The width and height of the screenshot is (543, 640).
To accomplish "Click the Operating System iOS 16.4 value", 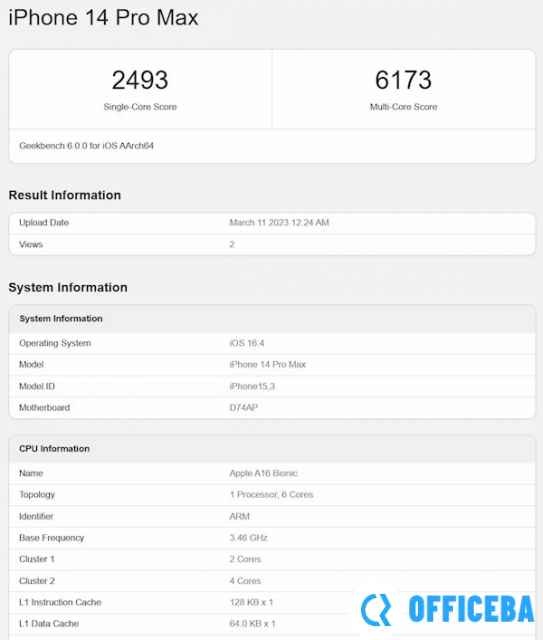I will click(x=247, y=343).
